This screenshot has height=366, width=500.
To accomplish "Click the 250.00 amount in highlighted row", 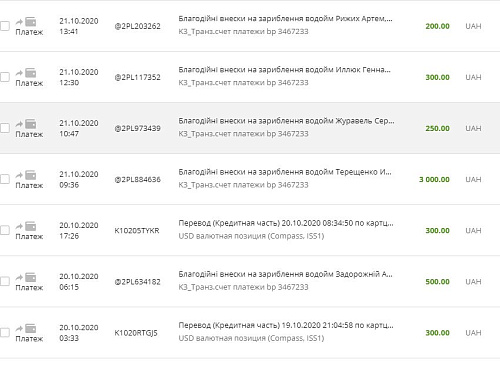I will coord(437,128).
